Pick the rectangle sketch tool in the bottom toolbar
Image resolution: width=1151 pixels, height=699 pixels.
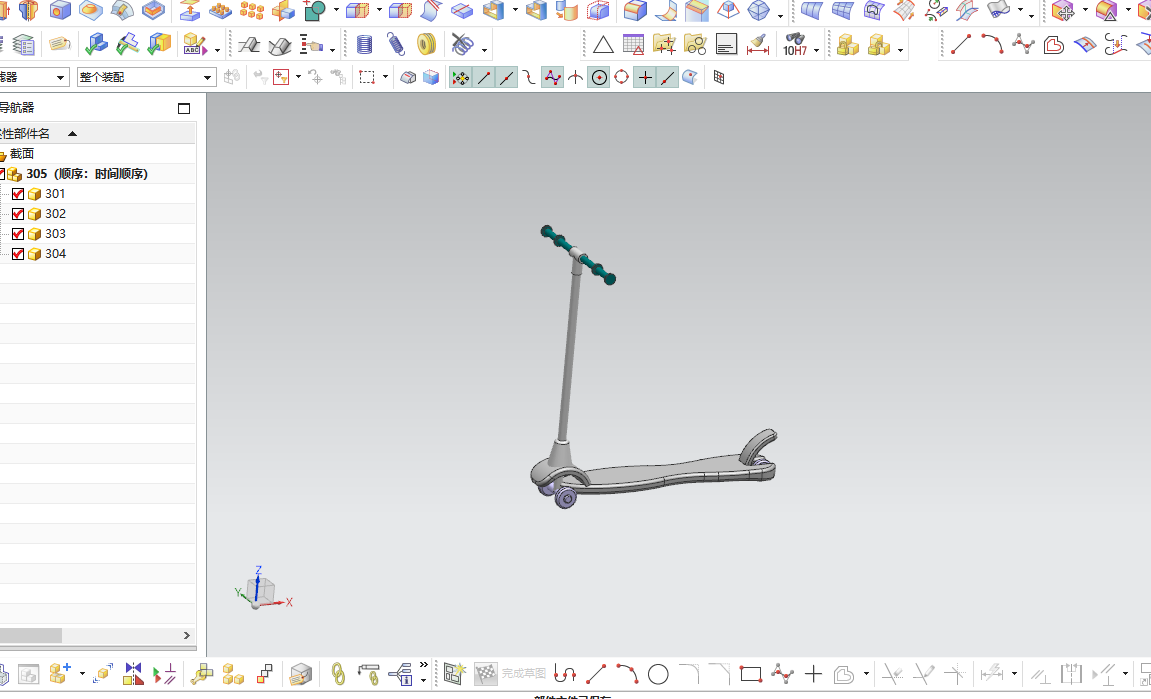click(x=751, y=674)
